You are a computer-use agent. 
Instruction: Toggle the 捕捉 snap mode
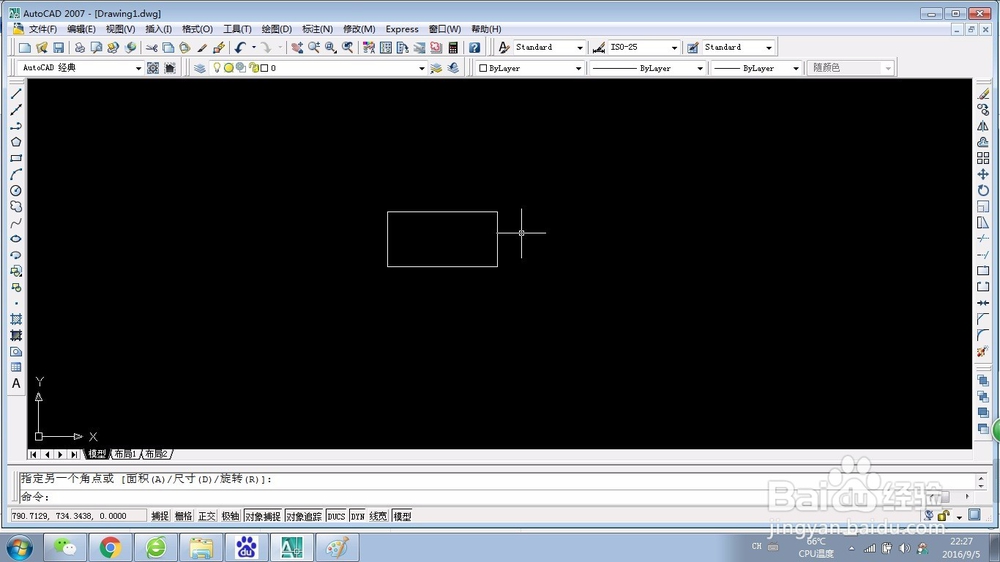tap(160, 516)
